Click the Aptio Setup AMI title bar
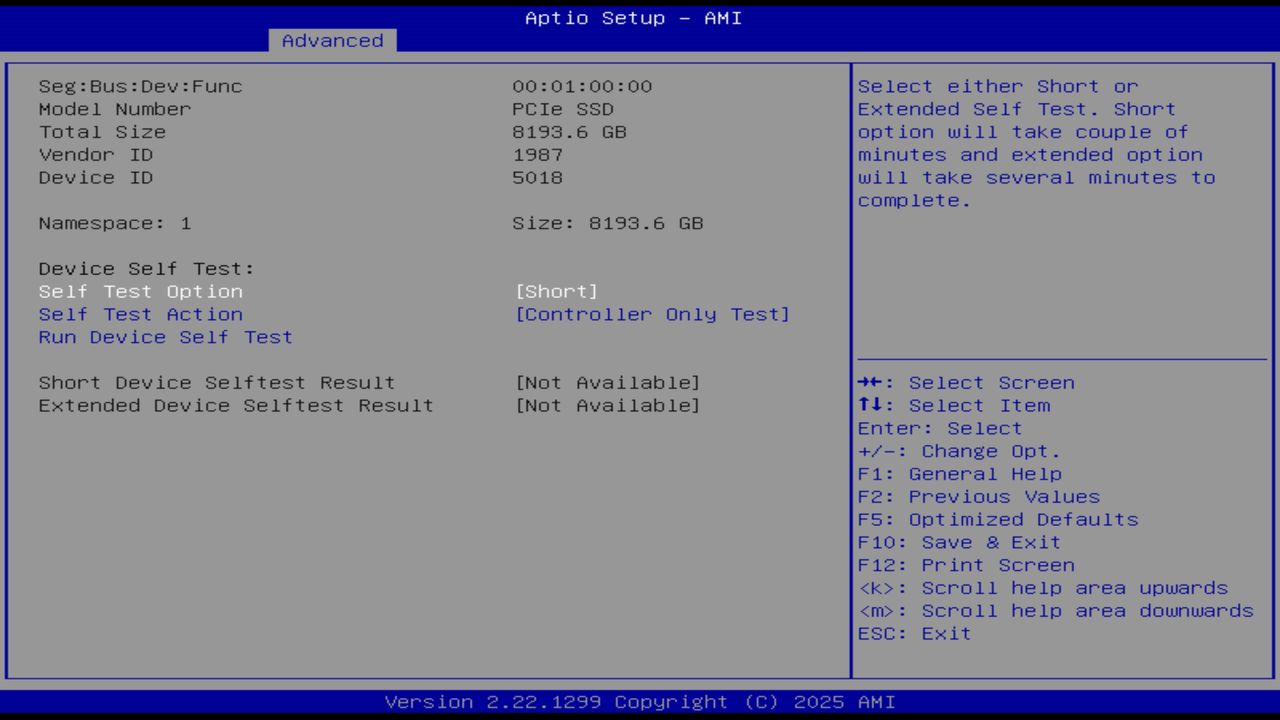 click(x=632, y=17)
